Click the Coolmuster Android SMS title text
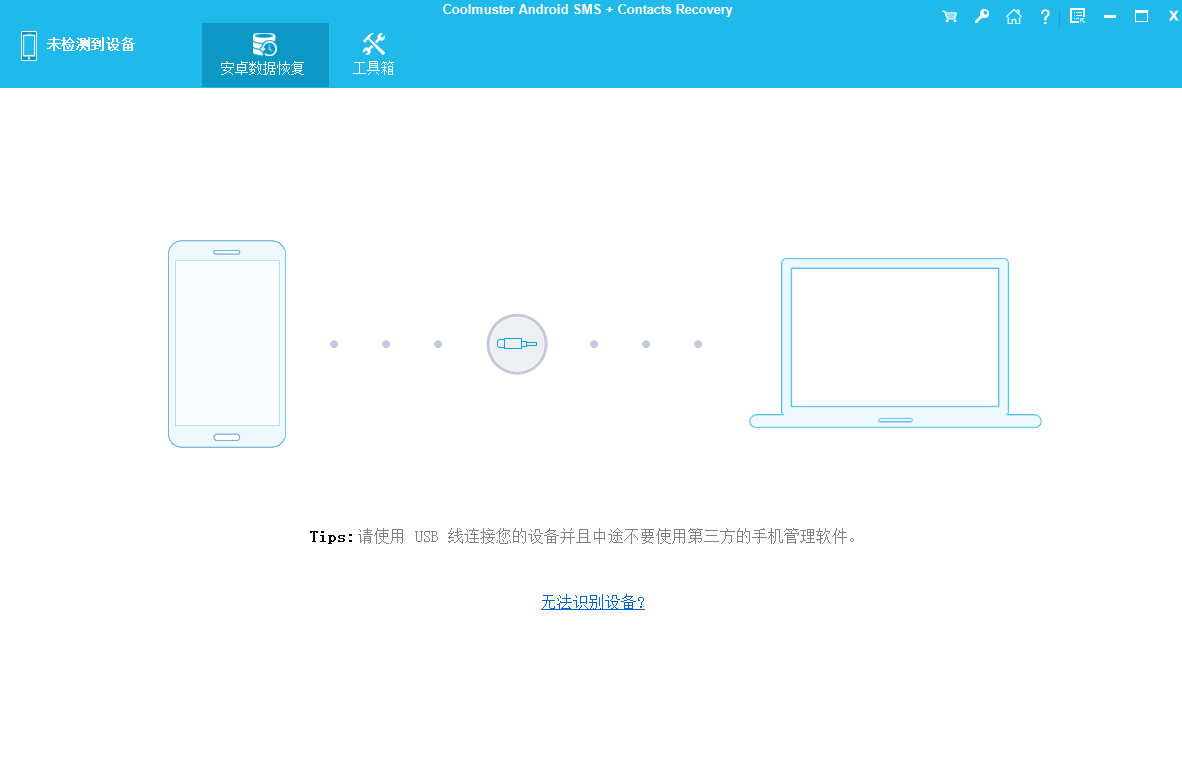The height and width of the screenshot is (758, 1182). [x=587, y=10]
